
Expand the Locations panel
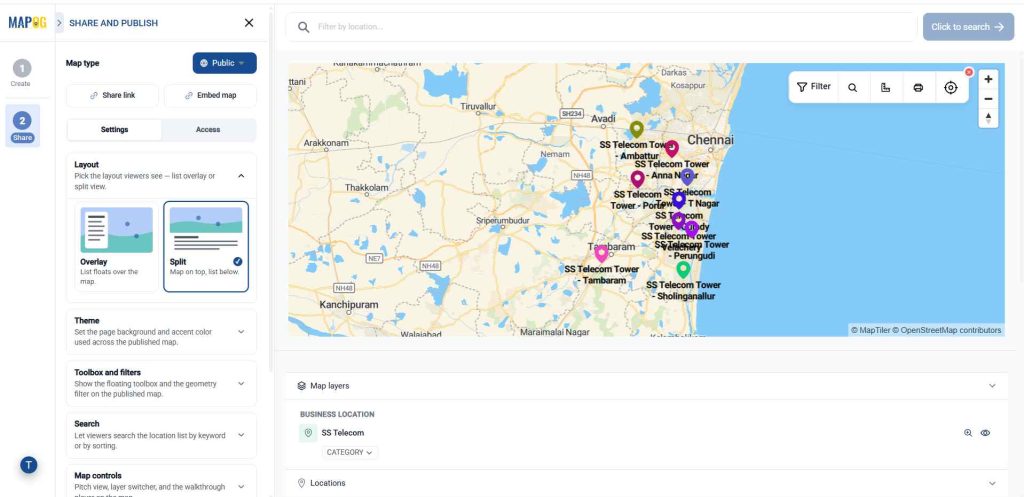point(992,483)
